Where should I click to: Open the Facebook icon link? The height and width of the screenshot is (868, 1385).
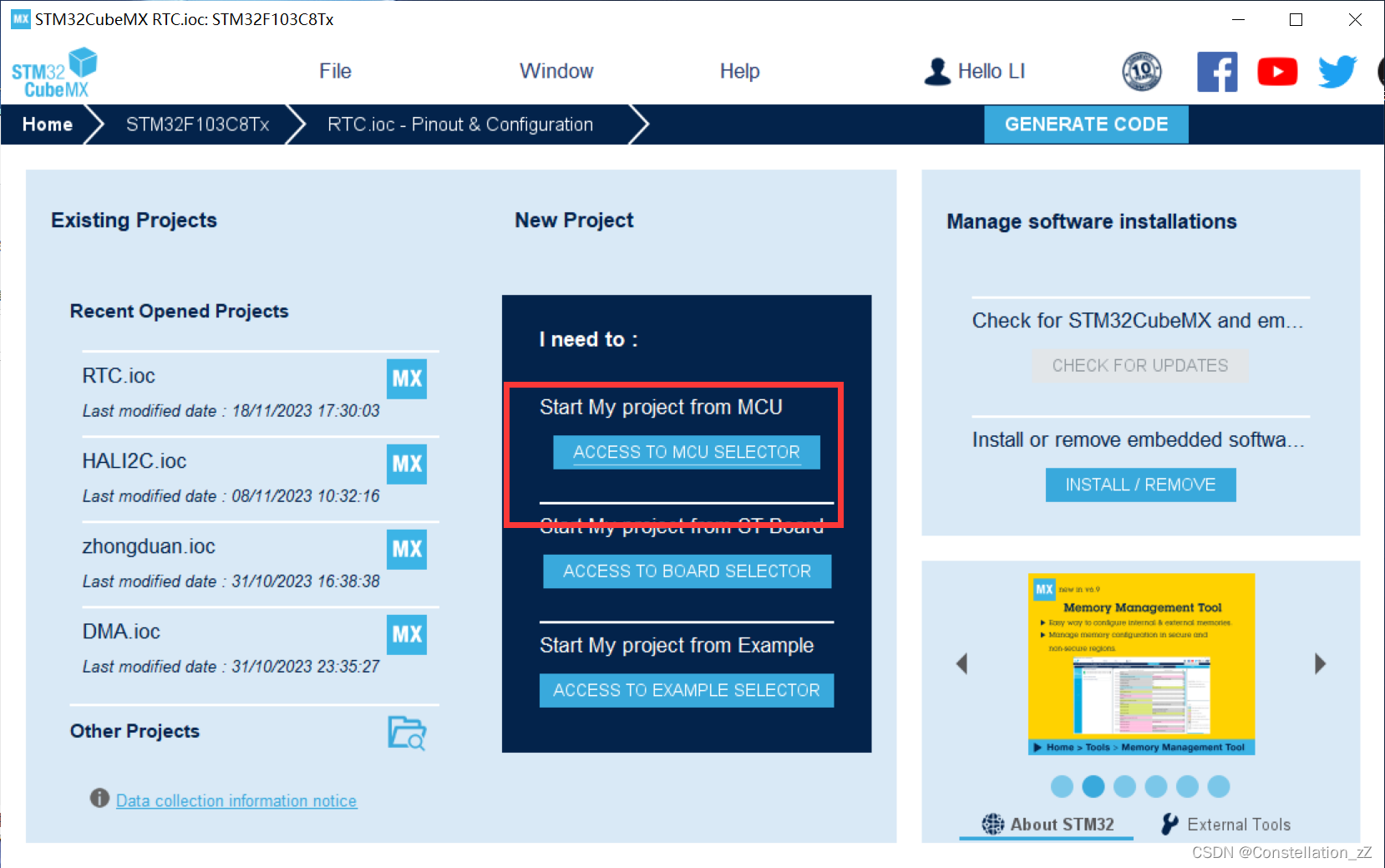coord(1217,72)
